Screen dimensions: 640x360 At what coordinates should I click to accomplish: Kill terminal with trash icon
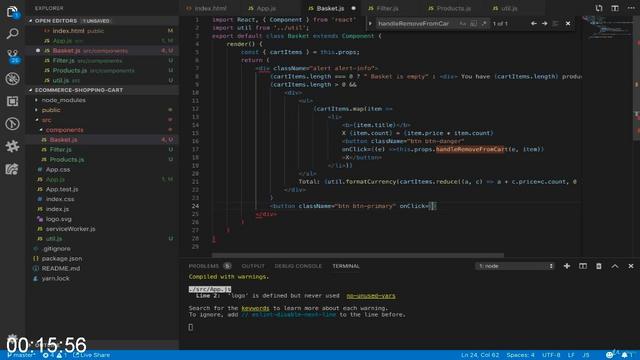599,266
